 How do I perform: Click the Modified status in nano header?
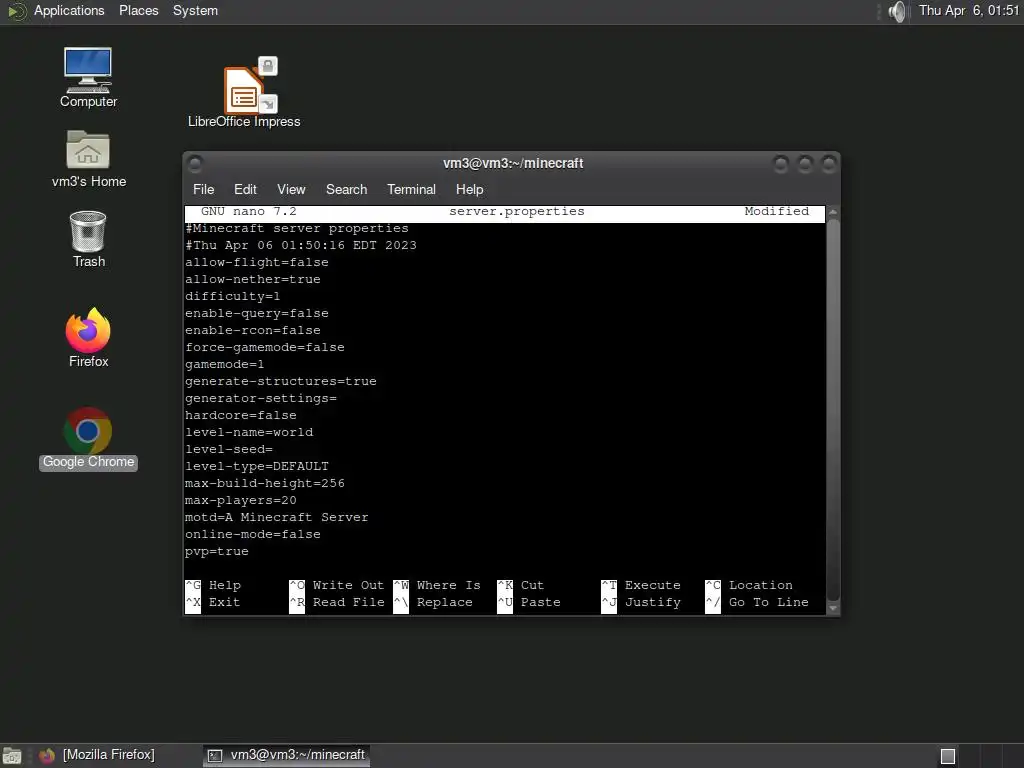(776, 211)
